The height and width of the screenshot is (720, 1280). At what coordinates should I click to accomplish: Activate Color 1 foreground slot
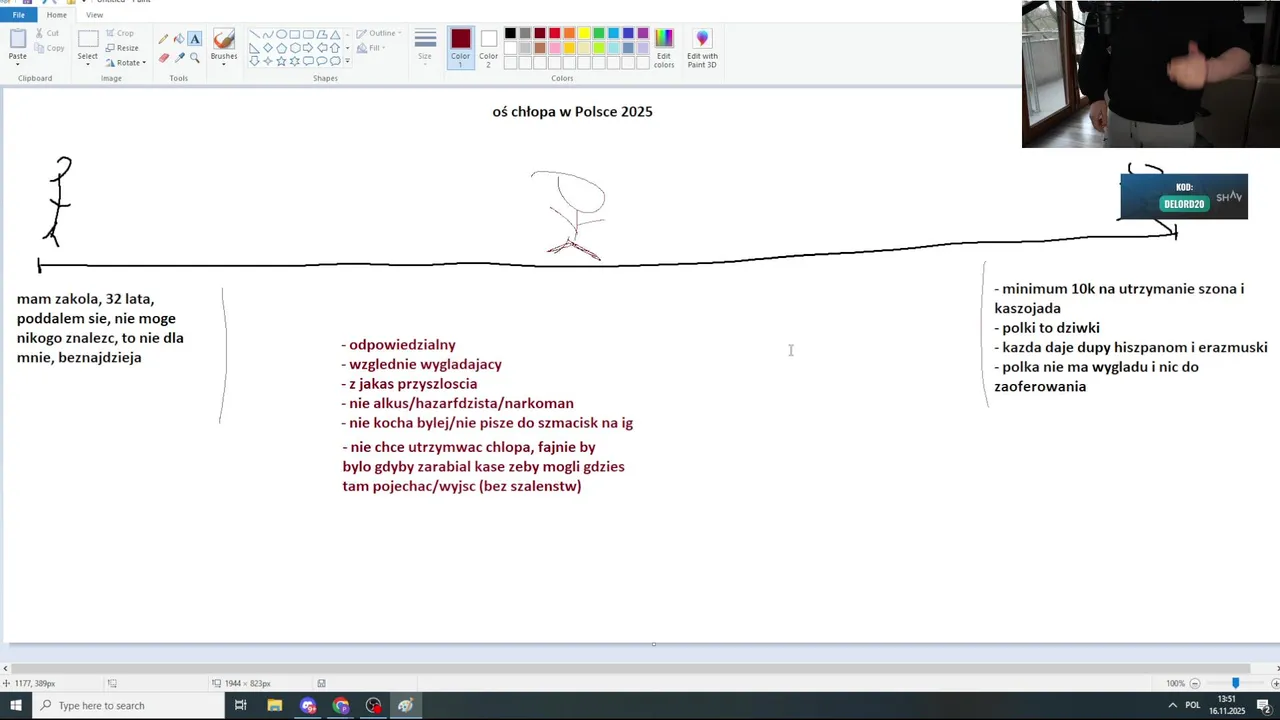coord(460,47)
